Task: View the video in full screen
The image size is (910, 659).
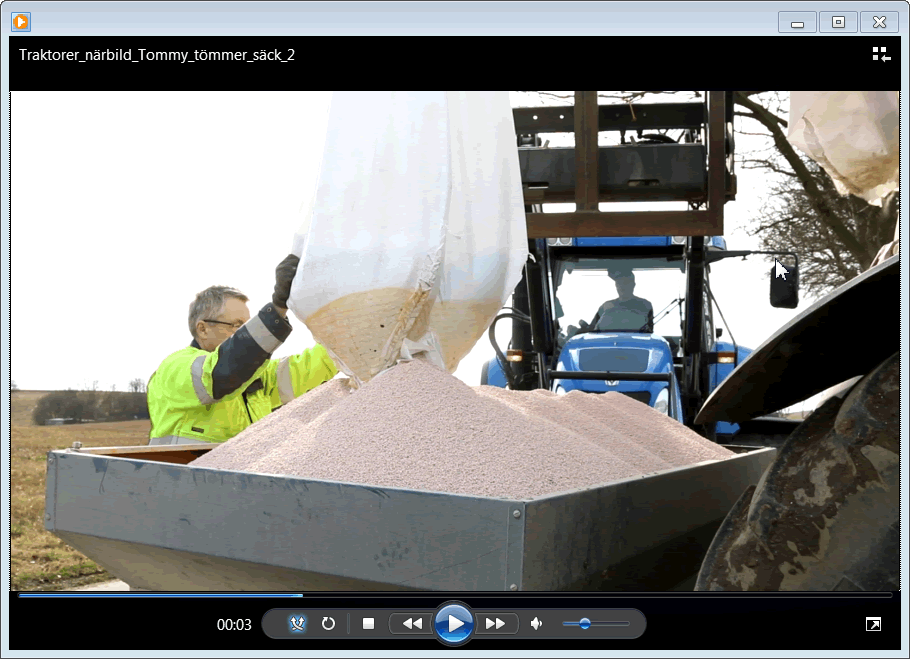Action: [873, 624]
